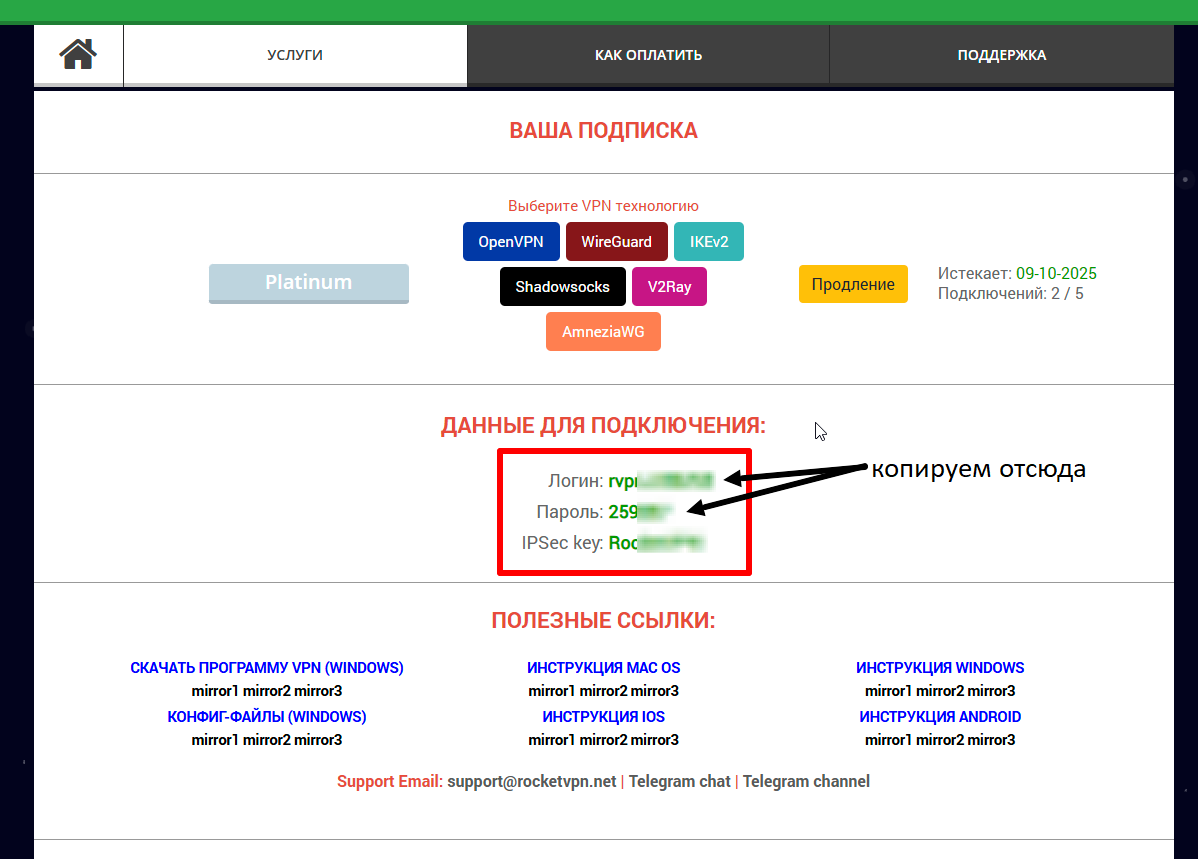
Task: Click the Platinum plan badge
Action: pos(308,283)
